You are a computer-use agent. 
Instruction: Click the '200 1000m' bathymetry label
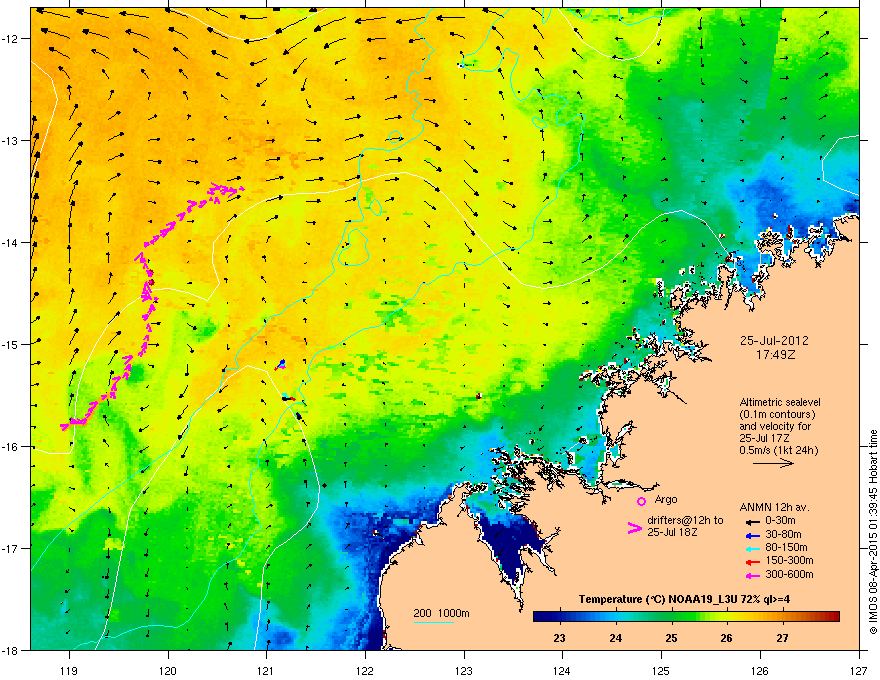coord(441,613)
